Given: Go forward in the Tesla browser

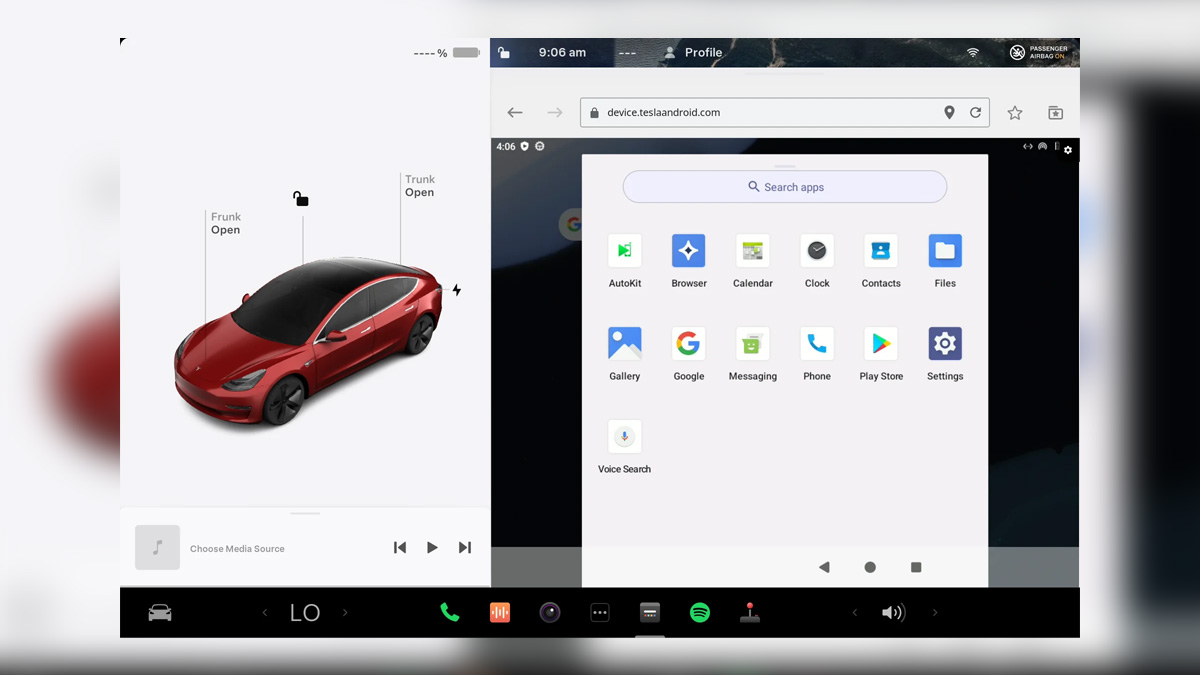Looking at the screenshot, I should click(555, 113).
